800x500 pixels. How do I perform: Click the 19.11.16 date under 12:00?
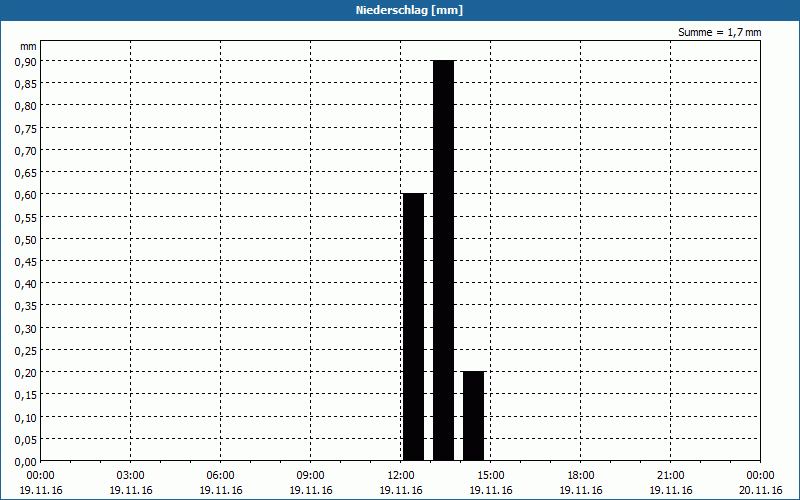401,490
